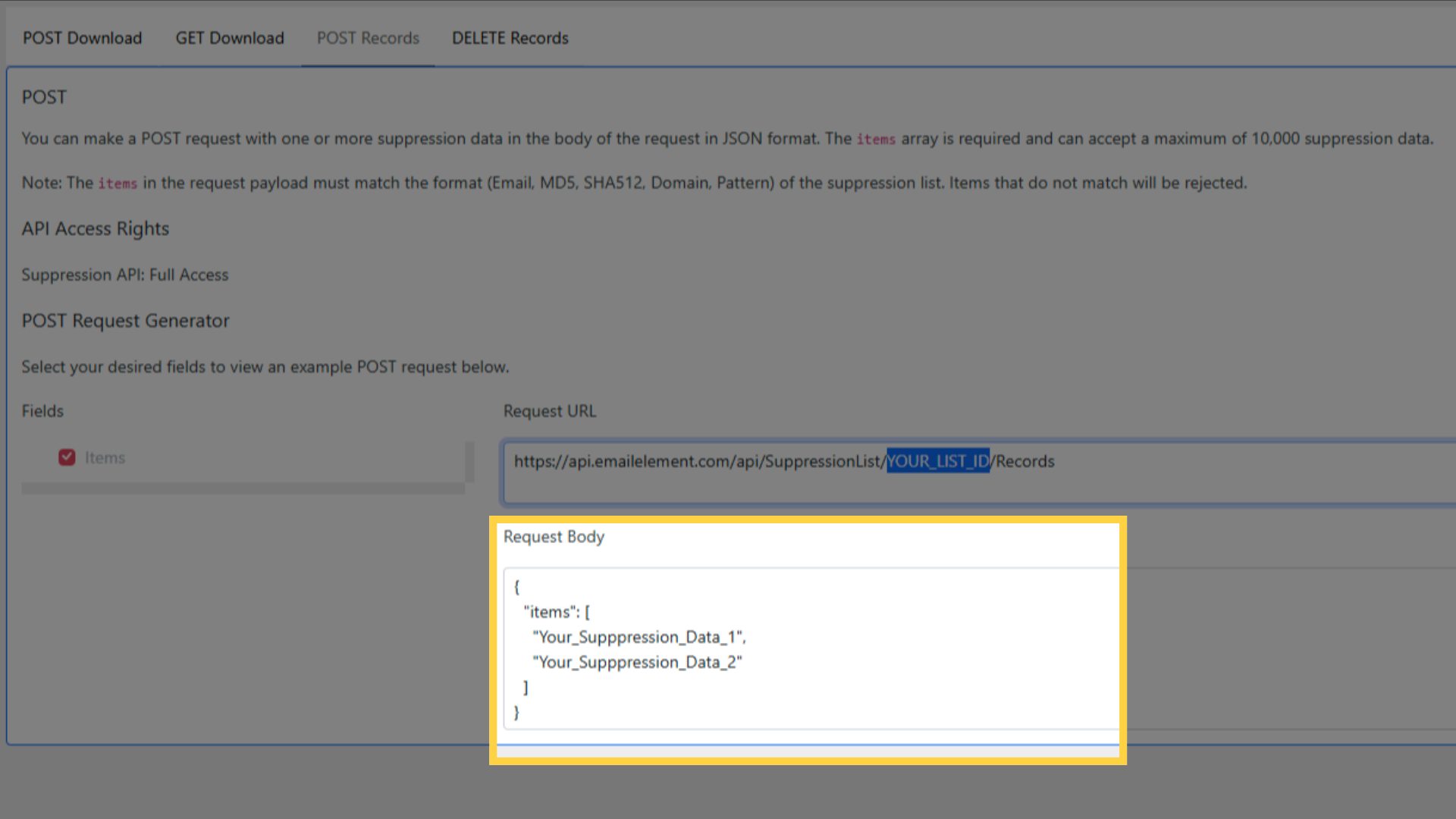This screenshot has width=1456, height=819.
Task: Click the API Access Rights heading
Action: 96,229
